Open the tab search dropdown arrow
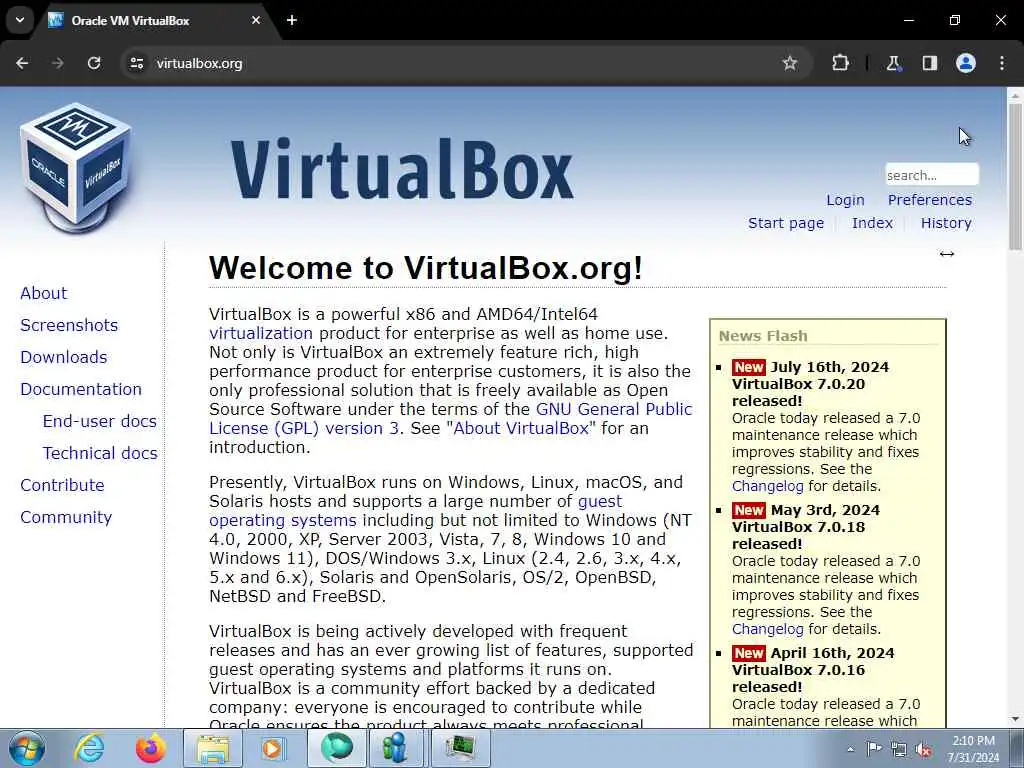Image resolution: width=1024 pixels, height=768 pixels. [x=20, y=20]
